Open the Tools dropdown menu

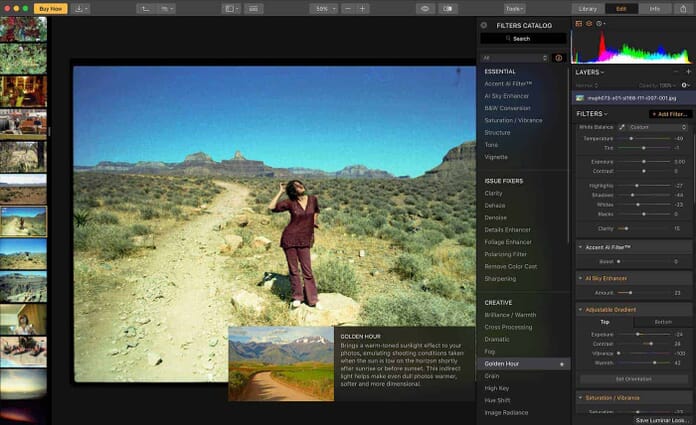point(514,8)
